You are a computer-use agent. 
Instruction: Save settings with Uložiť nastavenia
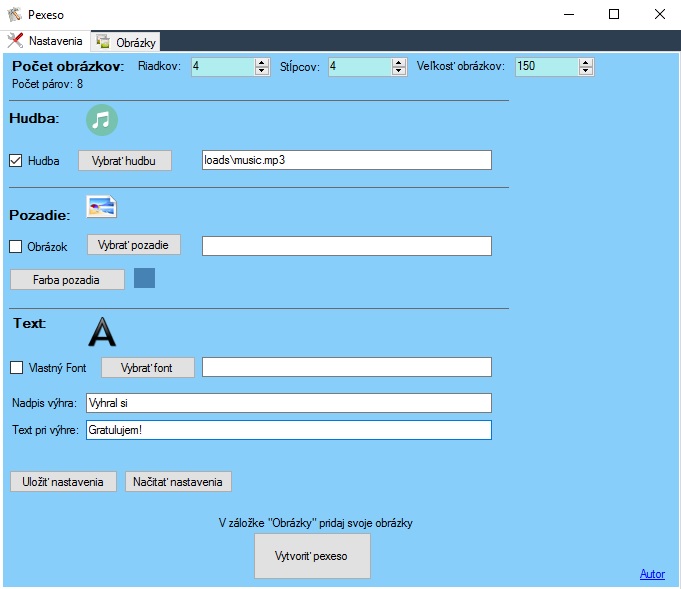point(63,482)
